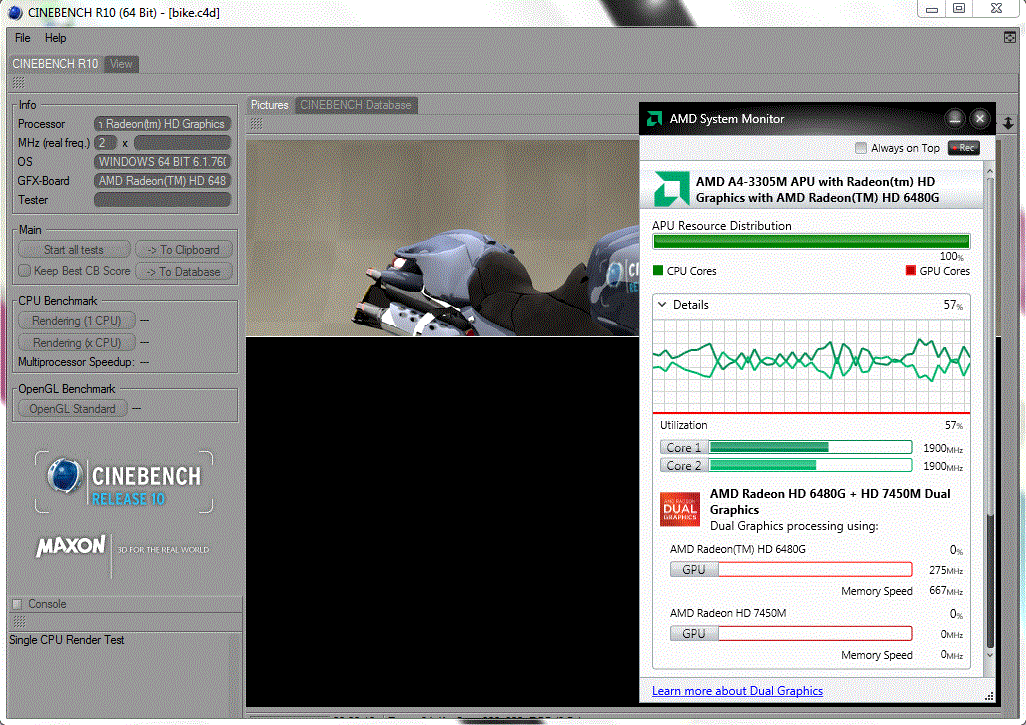This screenshot has height=725, width=1026.
Task: Click the Rec record button
Action: coord(964,148)
